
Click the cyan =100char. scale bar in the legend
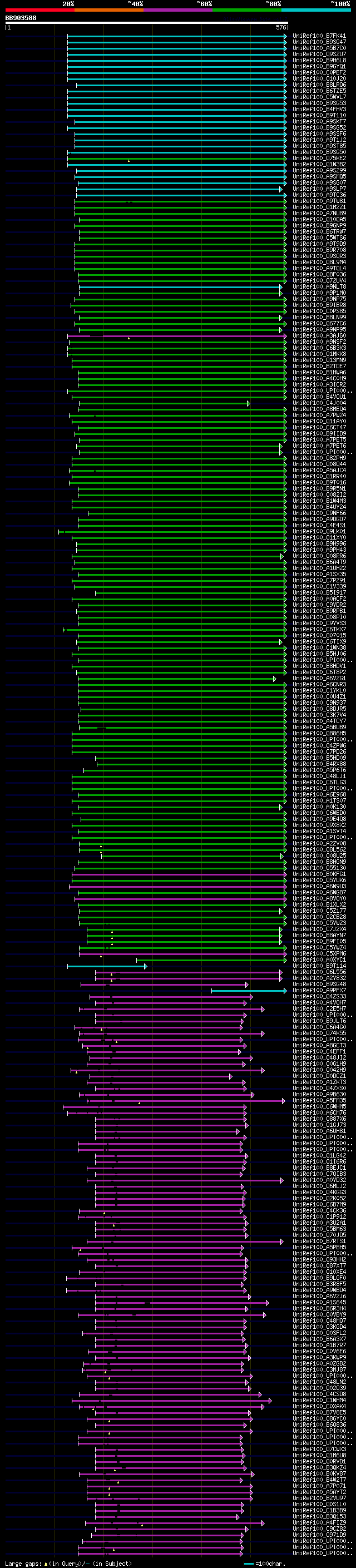[249, 1564]
